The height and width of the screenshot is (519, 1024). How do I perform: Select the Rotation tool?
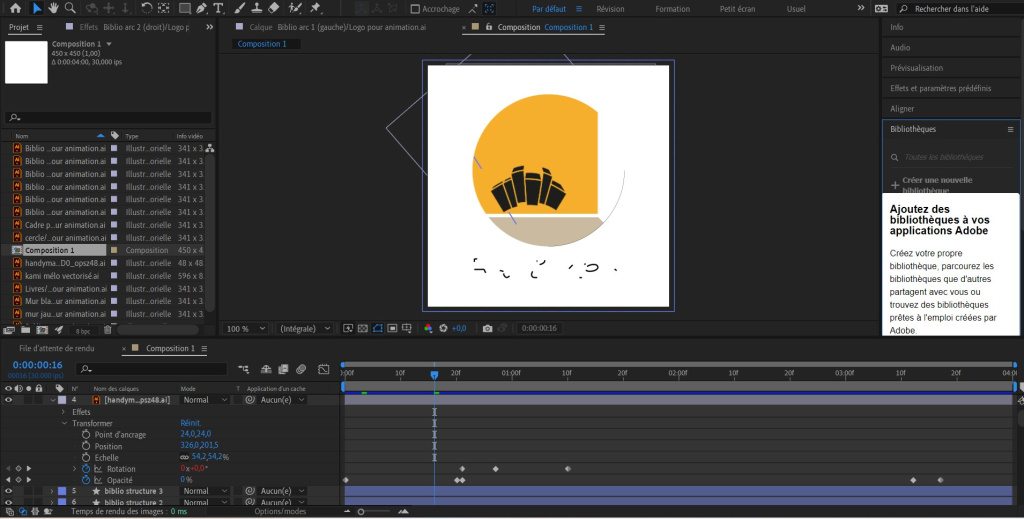coord(147,8)
